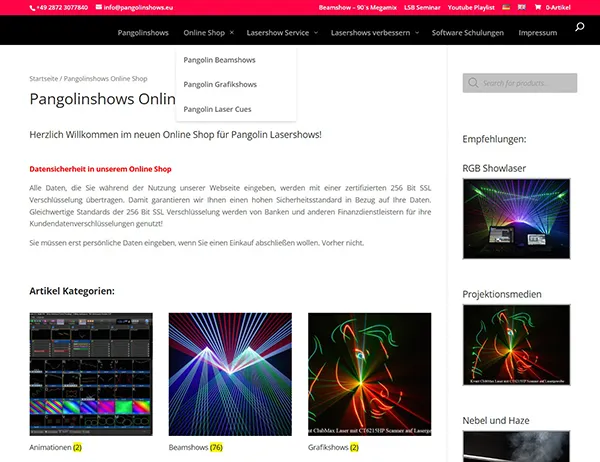Open info@pangolinshows.eu email link

pos(138,7)
